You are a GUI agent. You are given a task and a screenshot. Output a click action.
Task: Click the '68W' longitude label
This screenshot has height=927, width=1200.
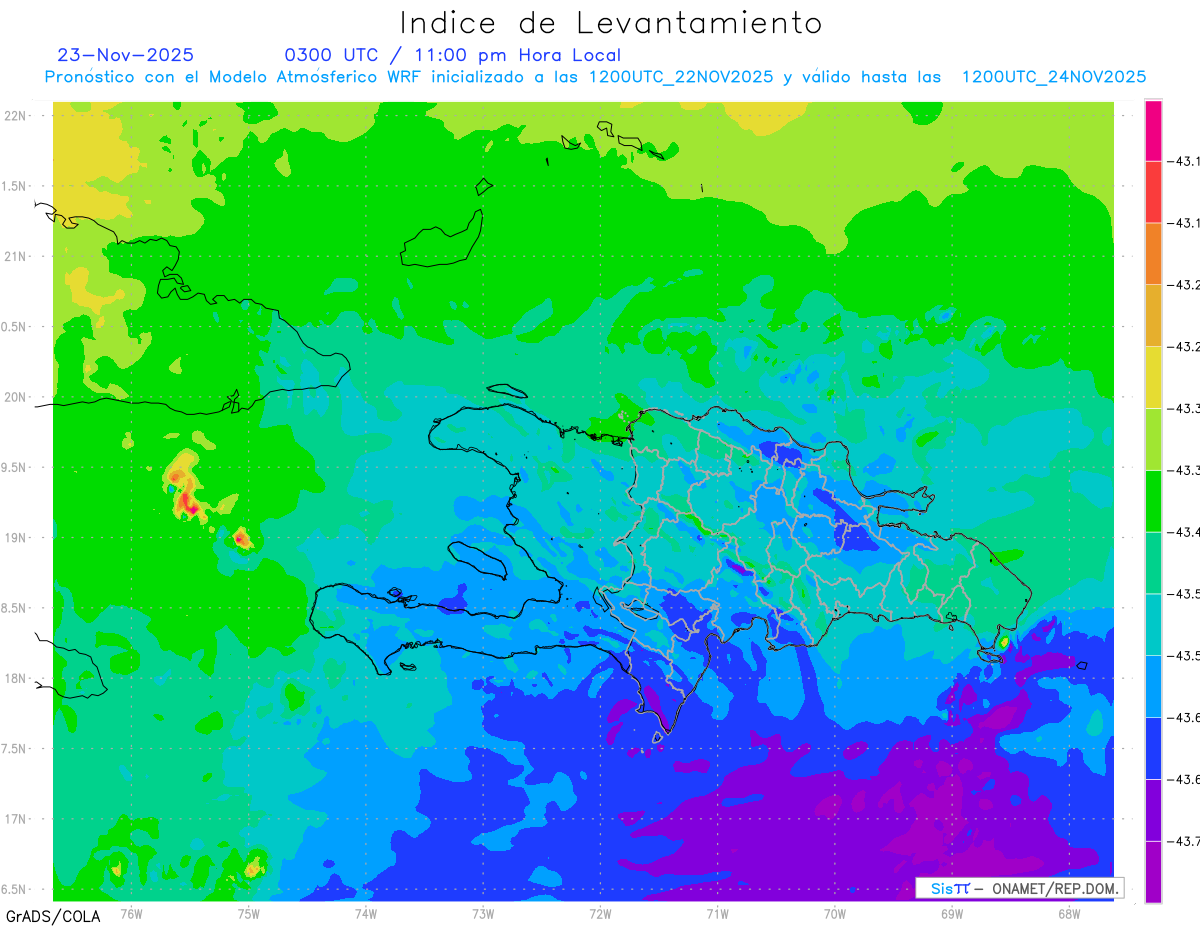[x=1069, y=914]
